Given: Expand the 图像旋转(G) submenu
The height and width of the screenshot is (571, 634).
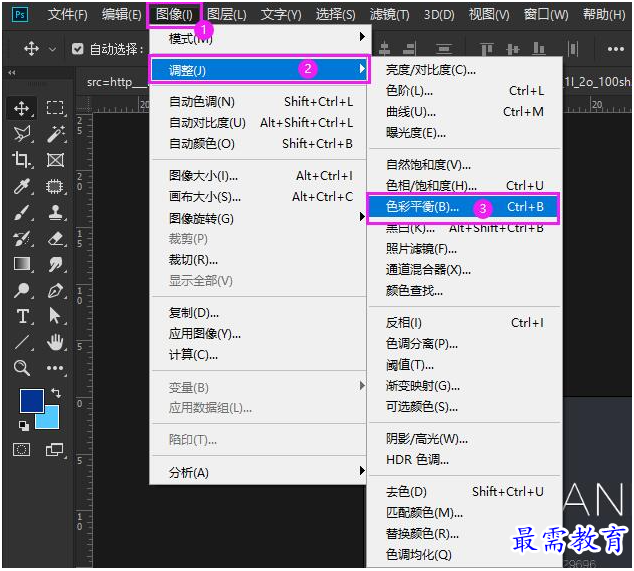Looking at the screenshot, I should point(259,218).
